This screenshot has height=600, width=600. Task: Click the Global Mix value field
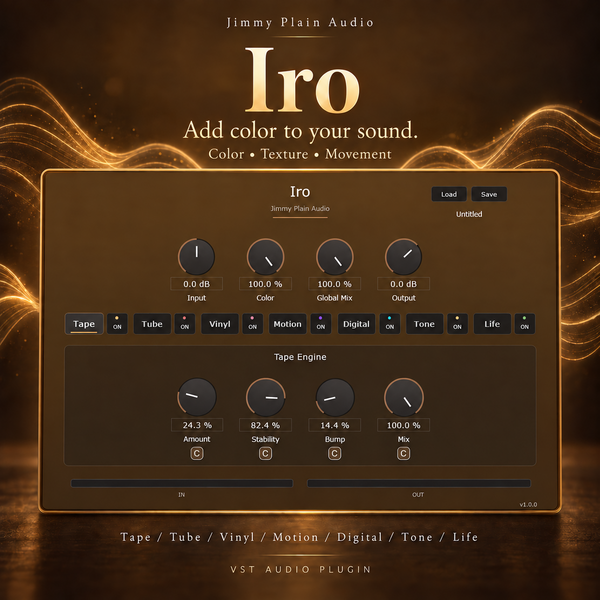click(x=334, y=284)
